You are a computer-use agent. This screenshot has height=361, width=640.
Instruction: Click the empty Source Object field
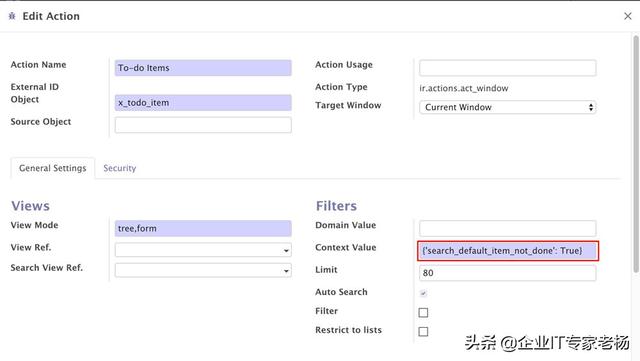pyautogui.click(x=203, y=125)
